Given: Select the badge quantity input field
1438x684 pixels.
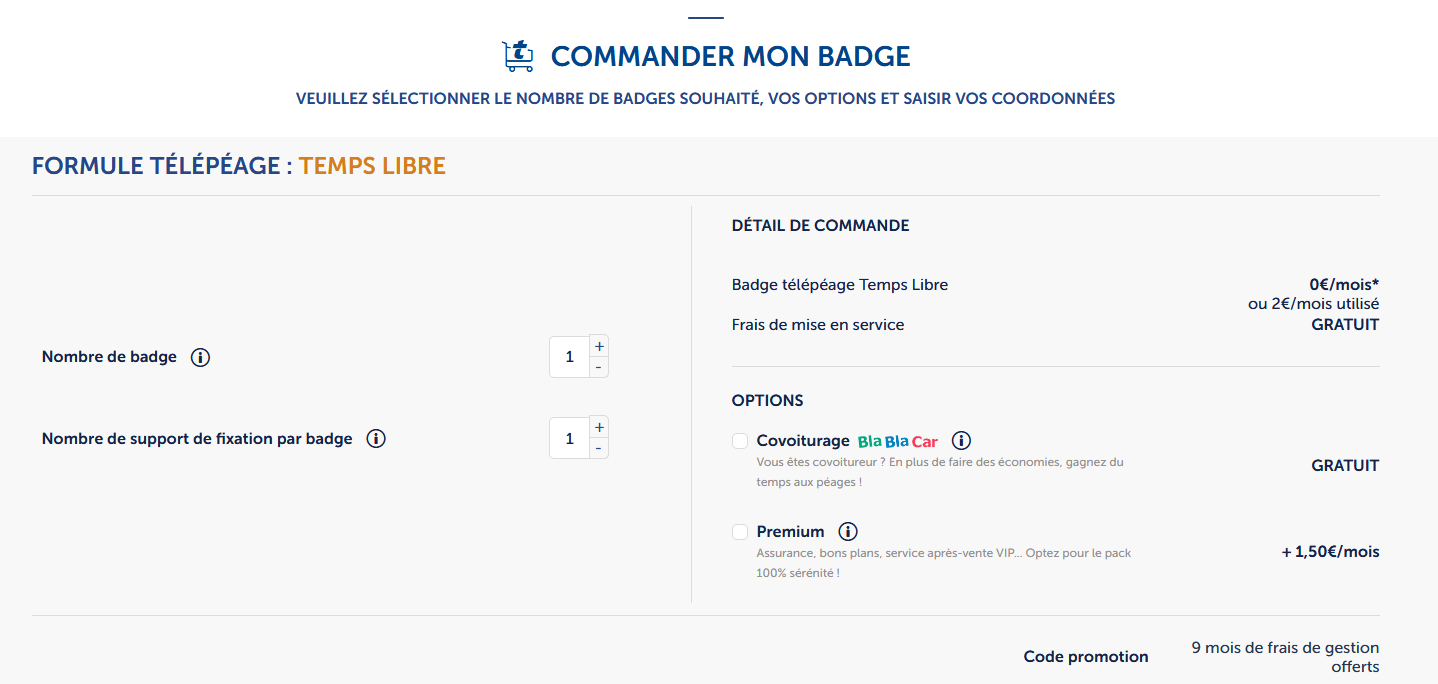Looking at the screenshot, I should coord(568,356).
